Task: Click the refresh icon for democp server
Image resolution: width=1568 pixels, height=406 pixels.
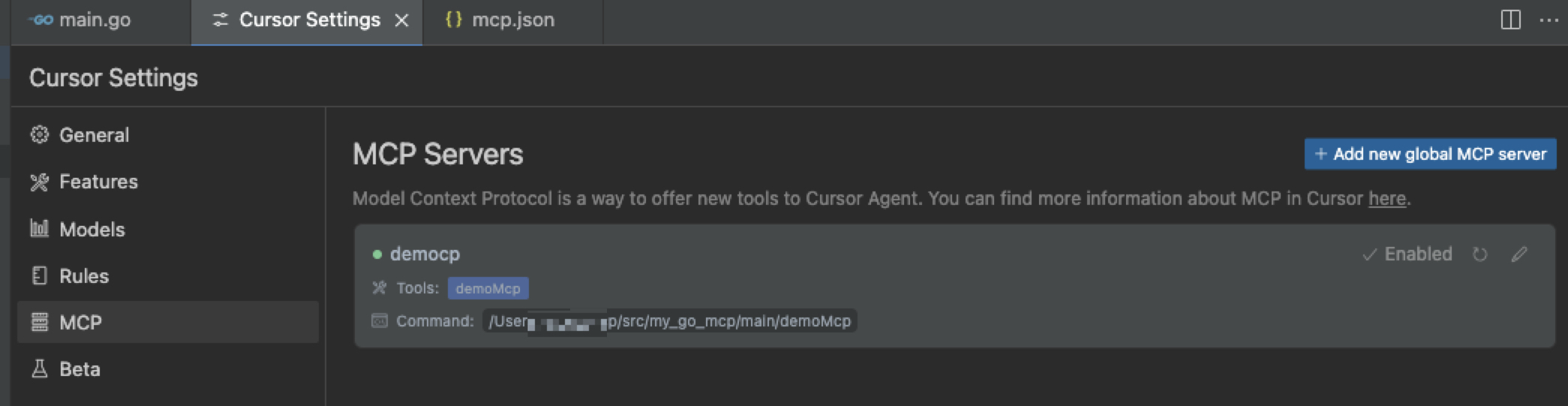Action: click(x=1479, y=254)
